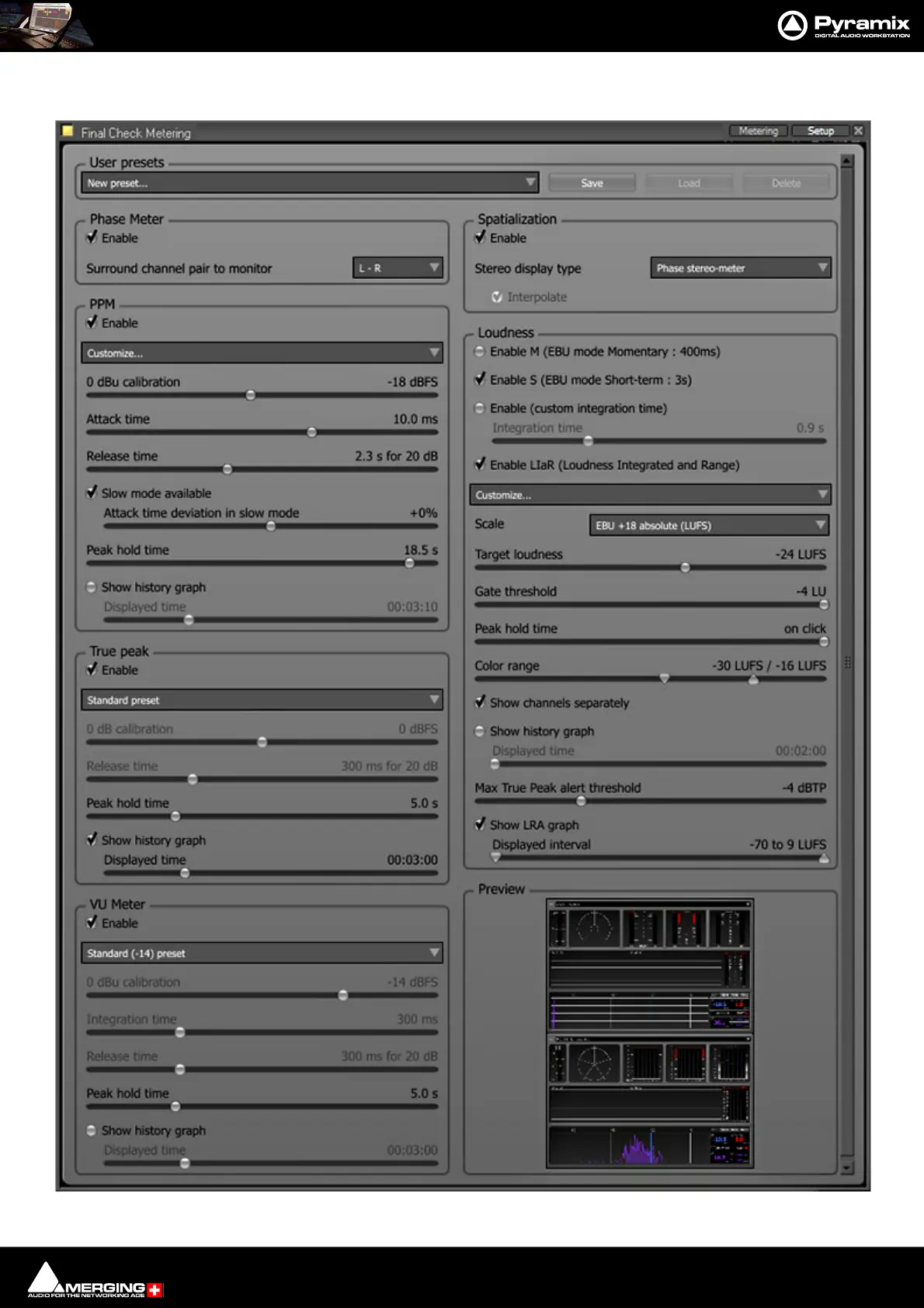Adjust True peak 0 dB calibration slider

coord(262,743)
